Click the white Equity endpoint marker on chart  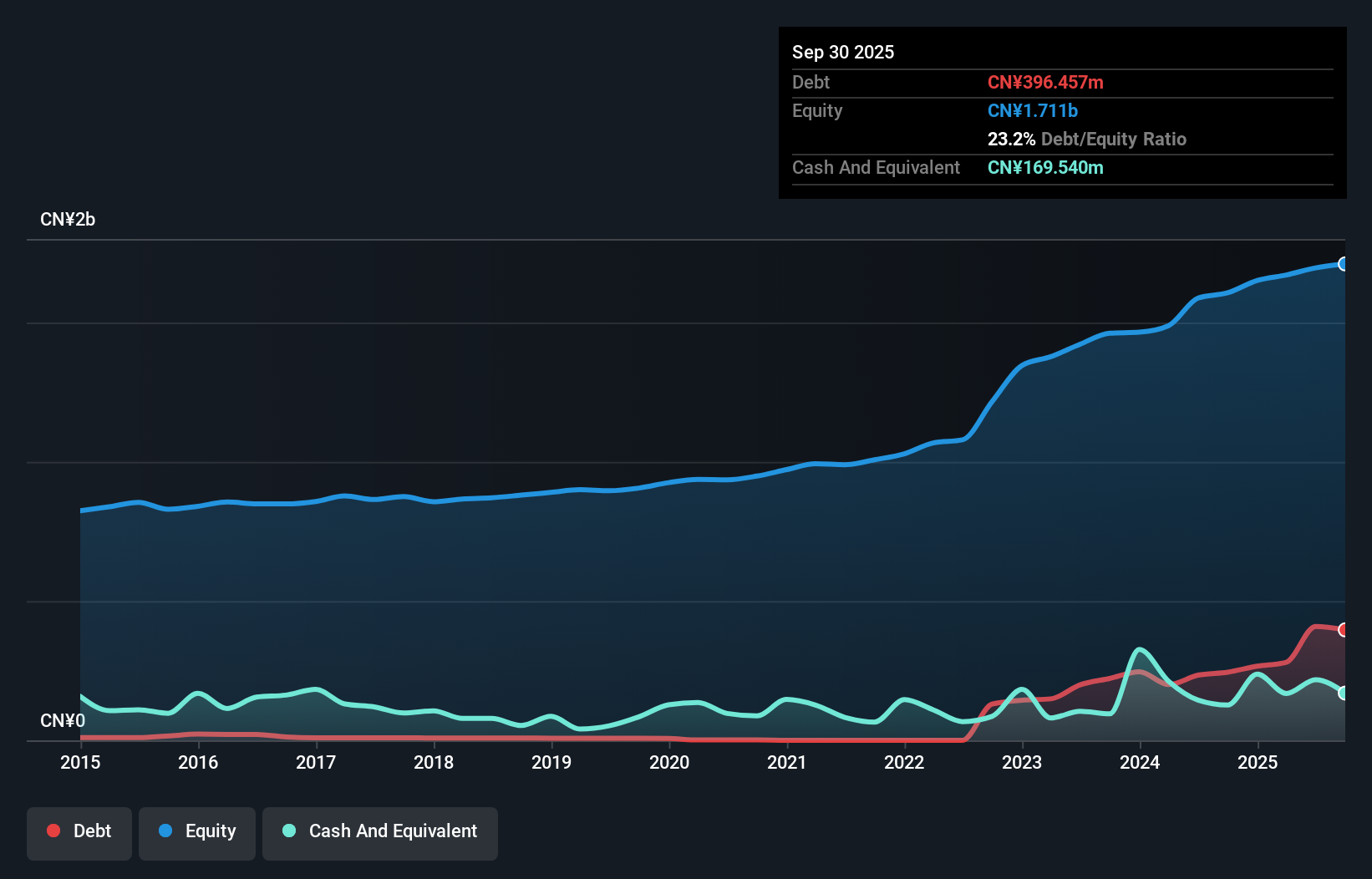1344,264
